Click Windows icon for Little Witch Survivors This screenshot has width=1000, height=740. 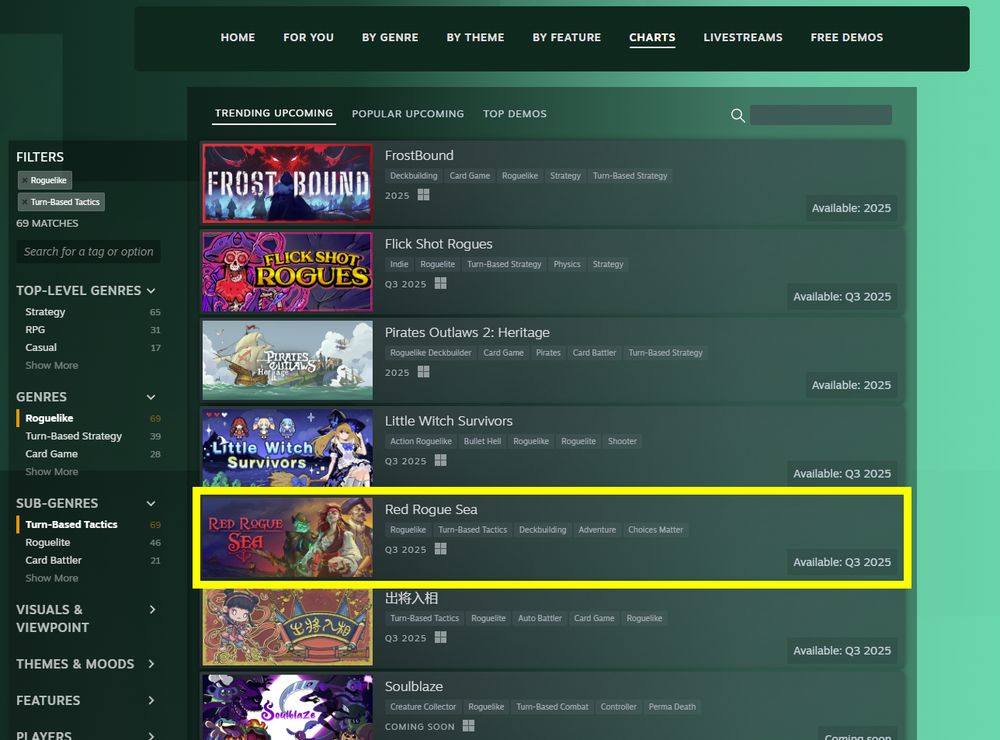(x=441, y=461)
